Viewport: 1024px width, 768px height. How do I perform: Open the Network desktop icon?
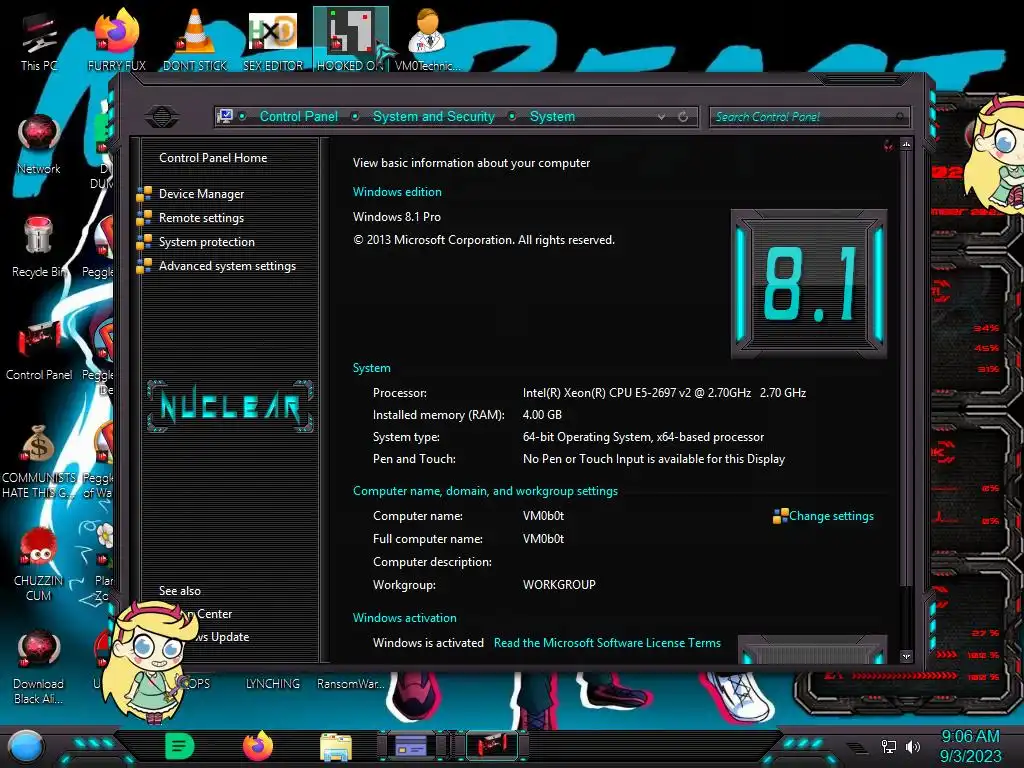tap(39, 144)
